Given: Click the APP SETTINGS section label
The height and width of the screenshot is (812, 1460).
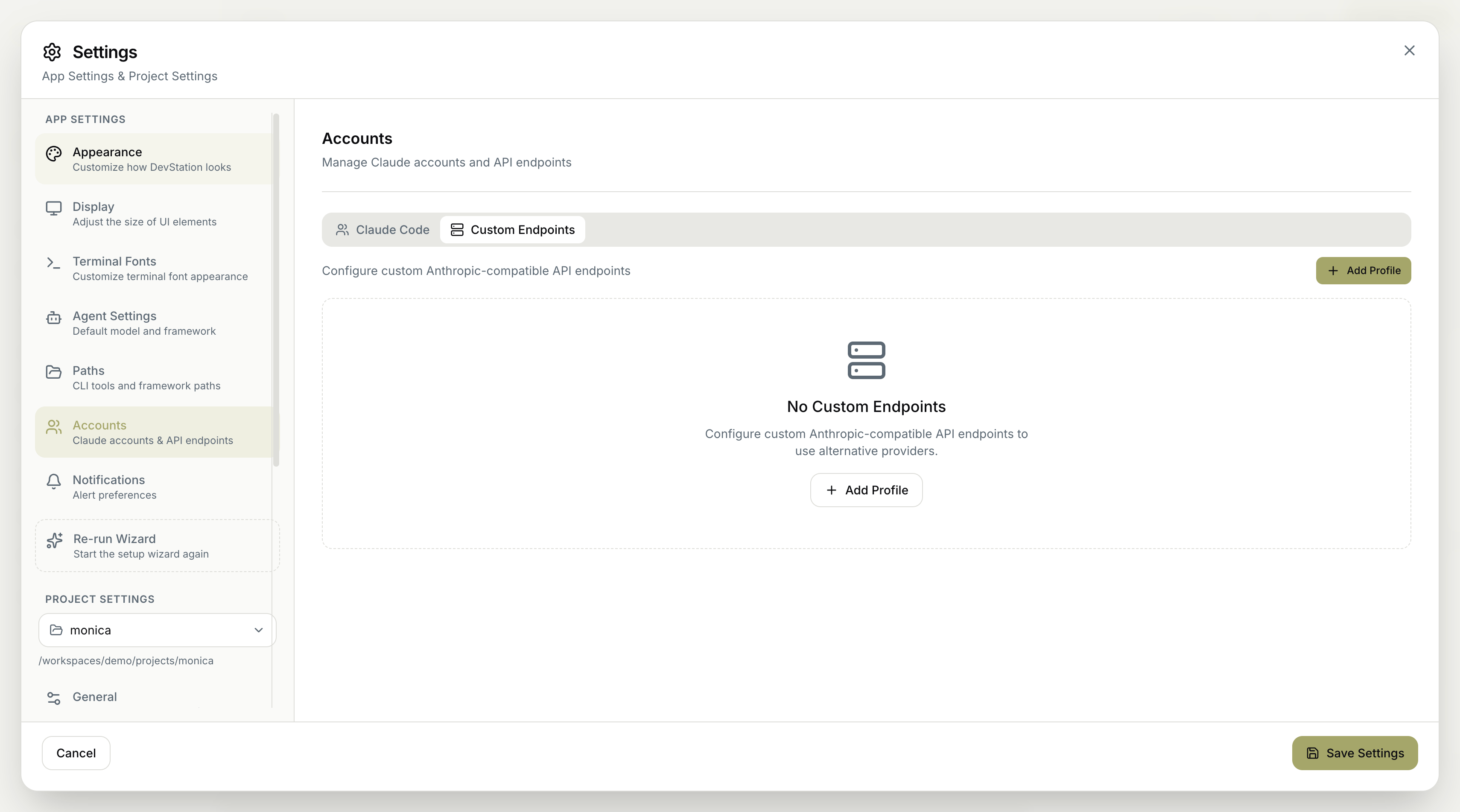Looking at the screenshot, I should coord(85,120).
